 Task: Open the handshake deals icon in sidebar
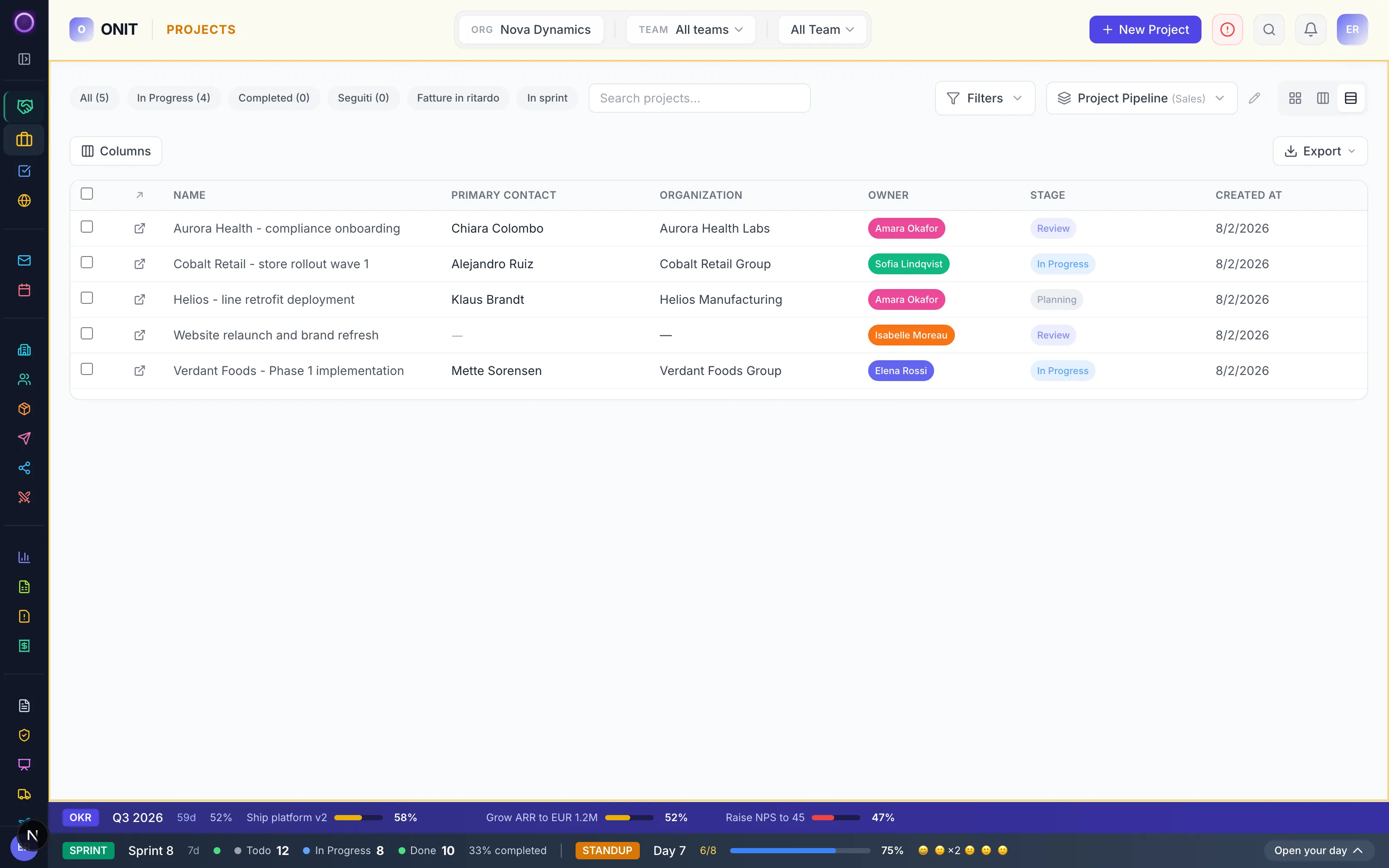click(x=24, y=106)
